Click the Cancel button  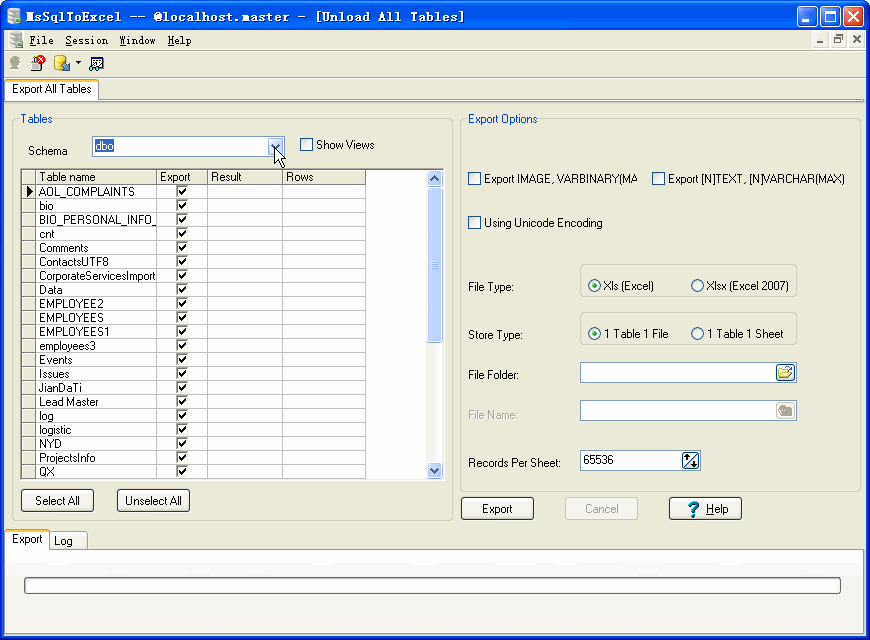[601, 508]
